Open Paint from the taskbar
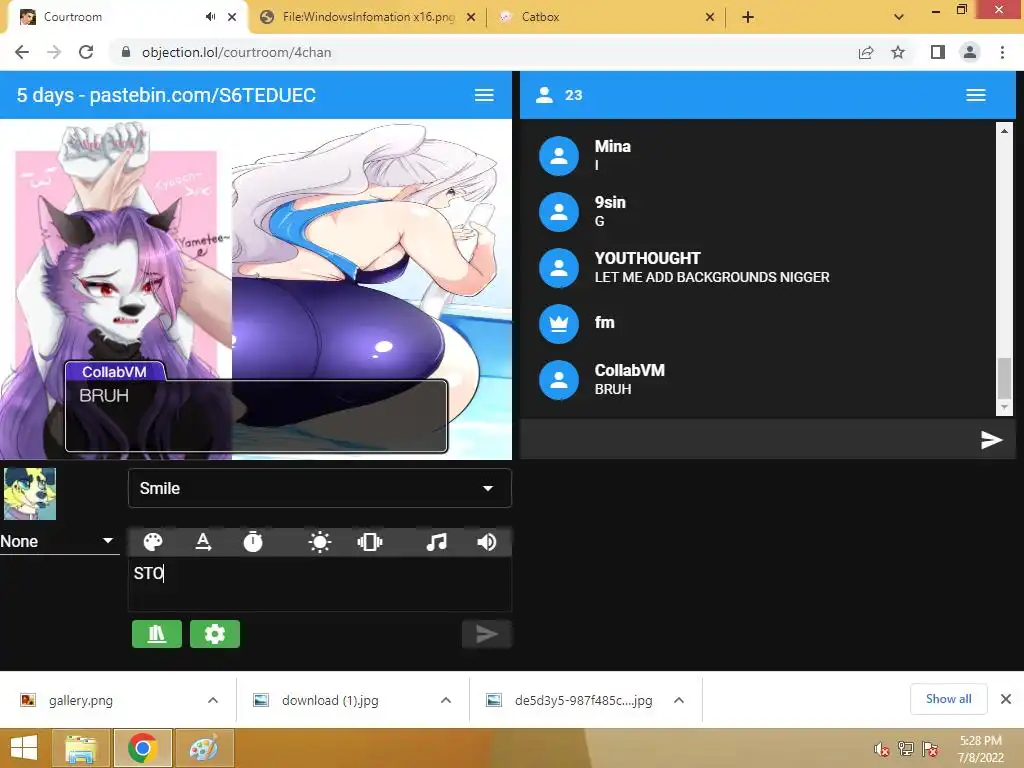 (x=204, y=748)
